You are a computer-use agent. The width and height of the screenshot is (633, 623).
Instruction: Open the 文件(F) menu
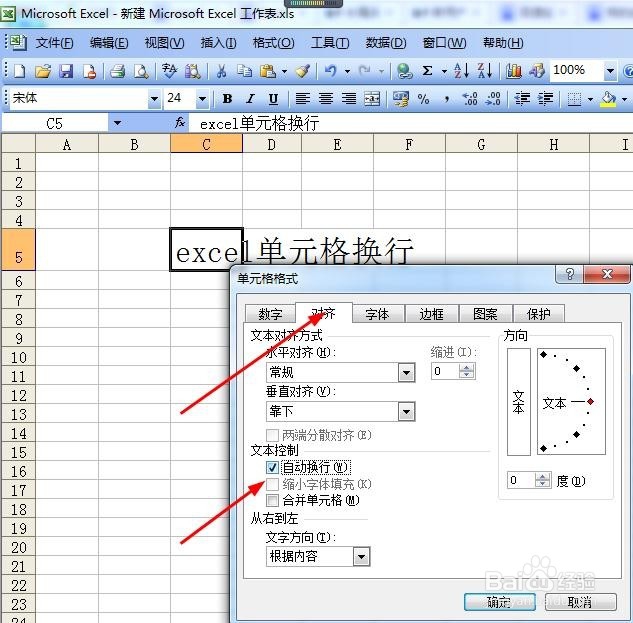tap(54, 43)
